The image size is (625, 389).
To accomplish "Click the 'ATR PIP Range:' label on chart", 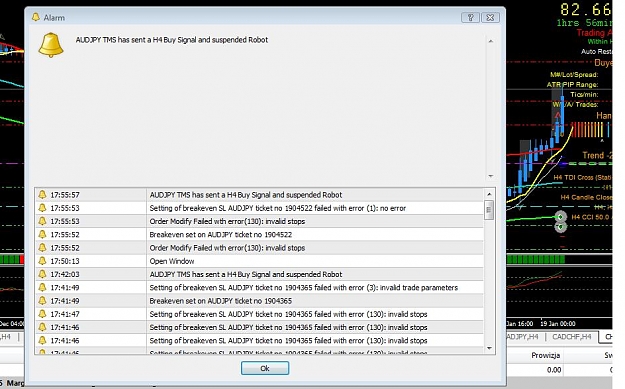I will point(572,84).
